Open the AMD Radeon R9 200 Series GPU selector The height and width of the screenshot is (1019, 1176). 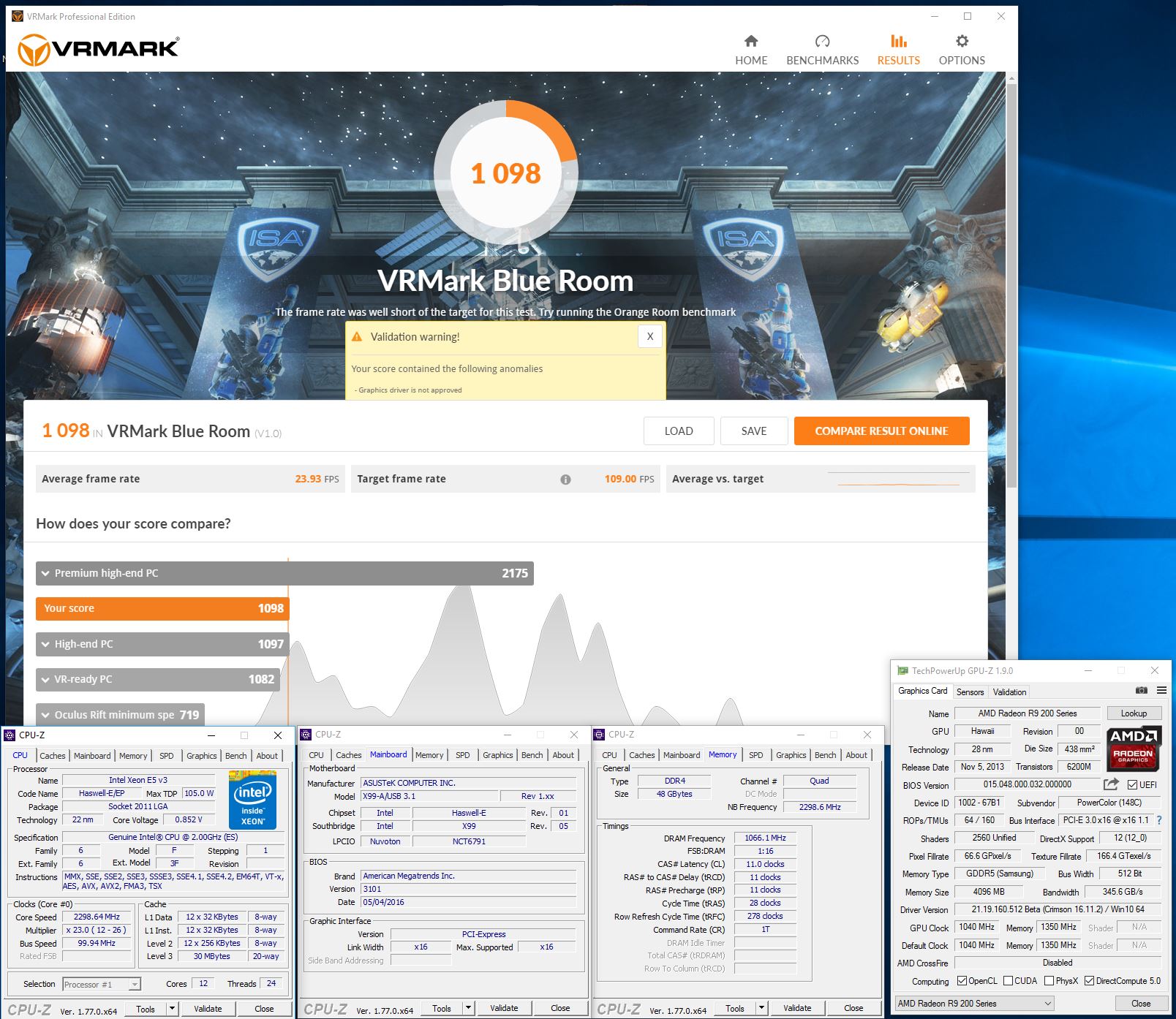point(975,1003)
